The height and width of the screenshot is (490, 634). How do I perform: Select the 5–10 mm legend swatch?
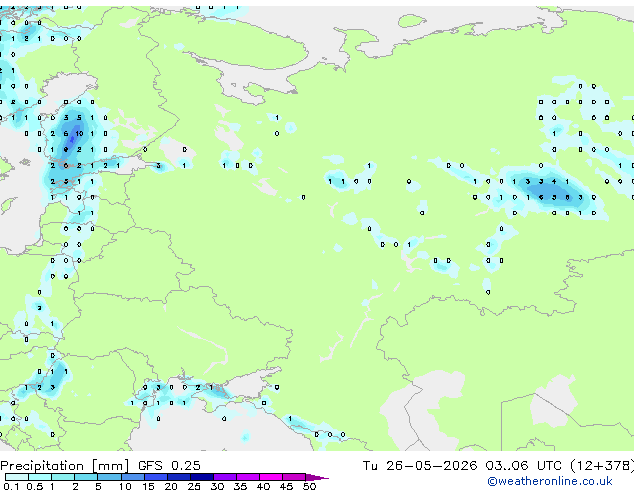pos(109,477)
